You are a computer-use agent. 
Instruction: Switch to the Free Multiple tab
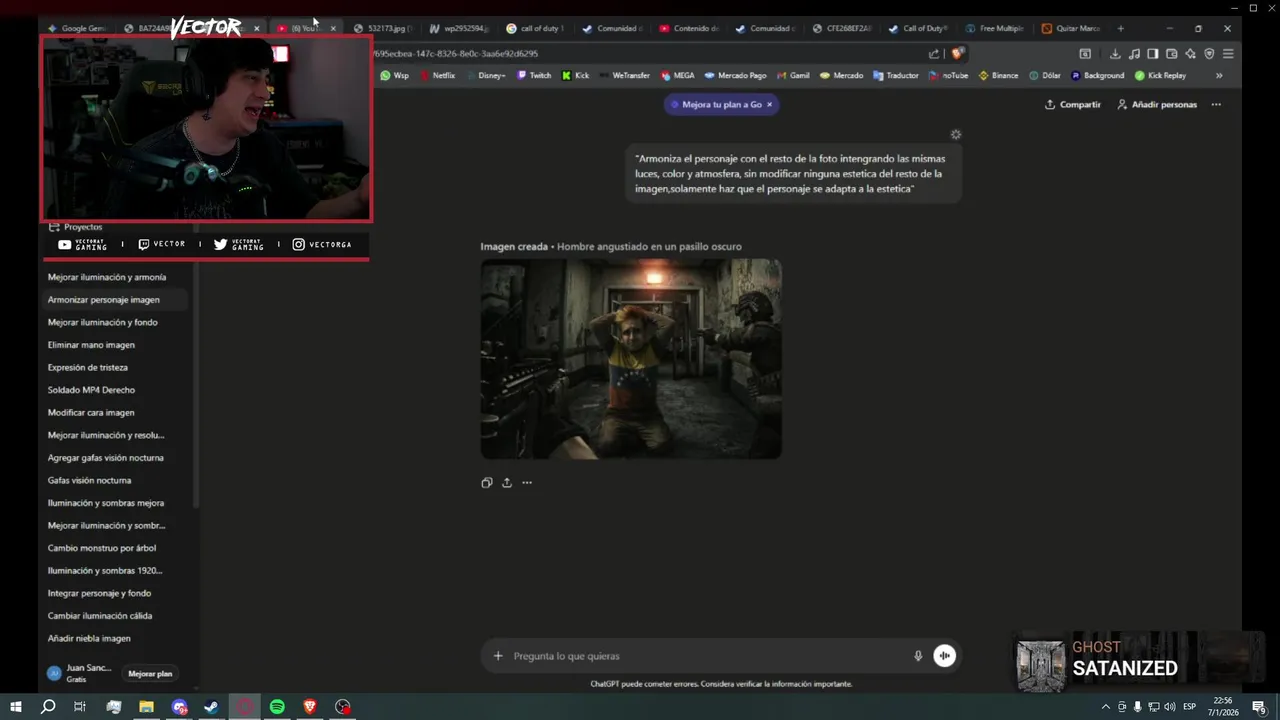(995, 28)
